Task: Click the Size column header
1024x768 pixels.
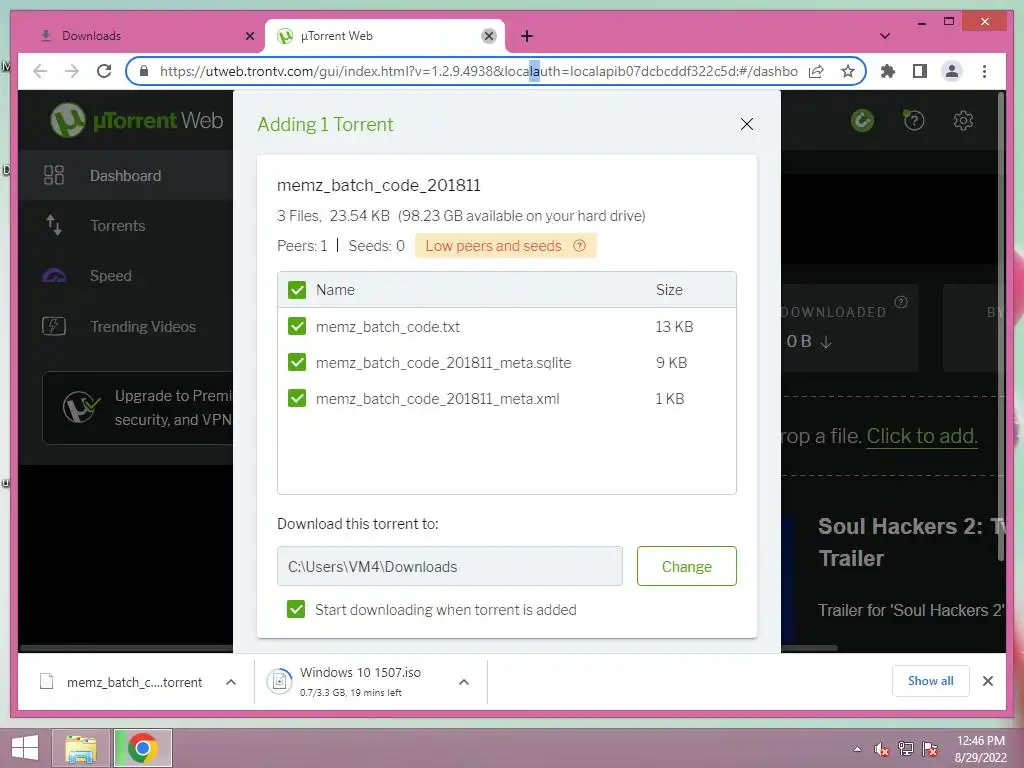Action: point(669,290)
